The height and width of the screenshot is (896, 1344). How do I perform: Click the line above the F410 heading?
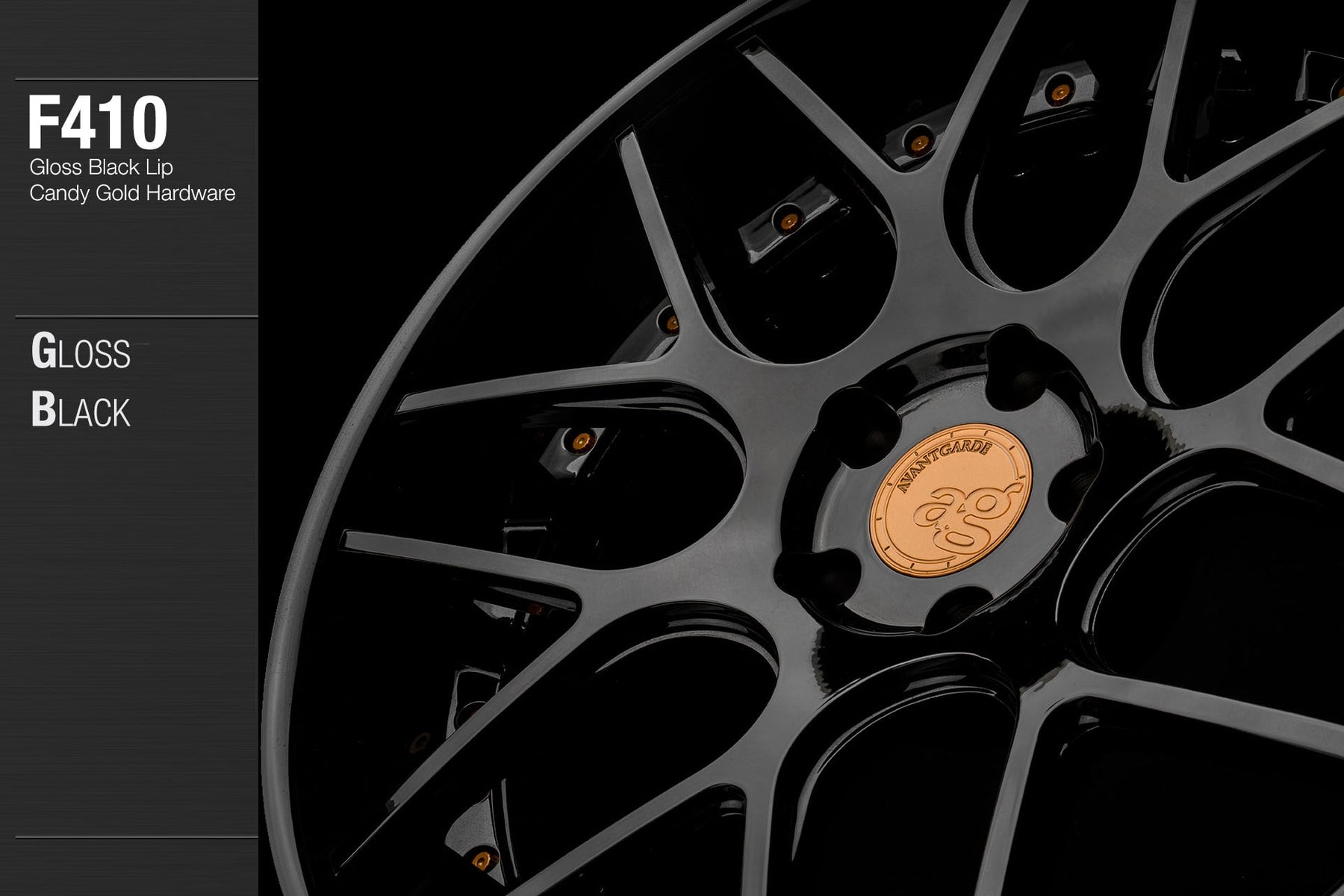[x=136, y=79]
